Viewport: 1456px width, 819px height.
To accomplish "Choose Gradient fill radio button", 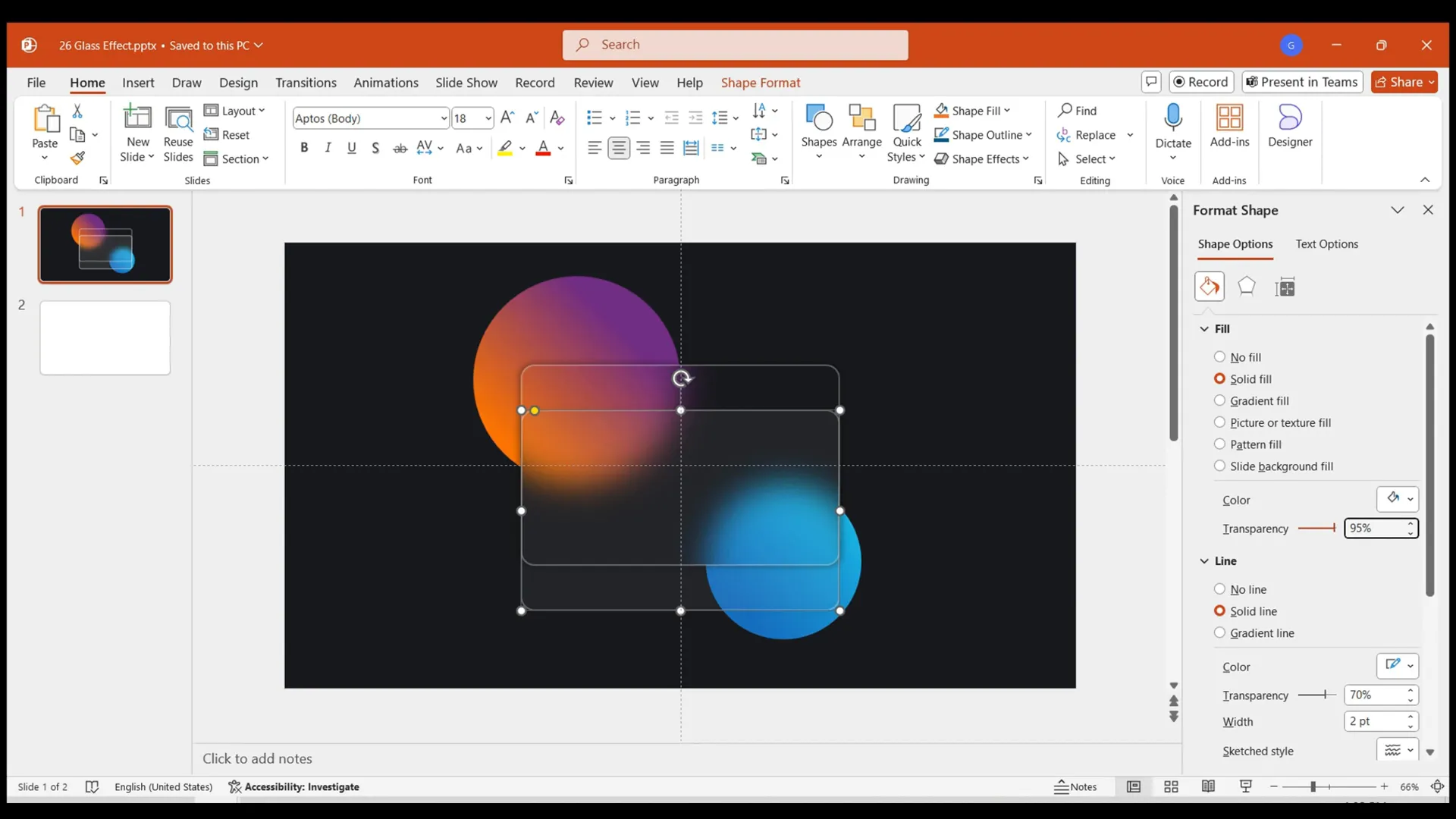I will pyautogui.click(x=1251, y=401).
